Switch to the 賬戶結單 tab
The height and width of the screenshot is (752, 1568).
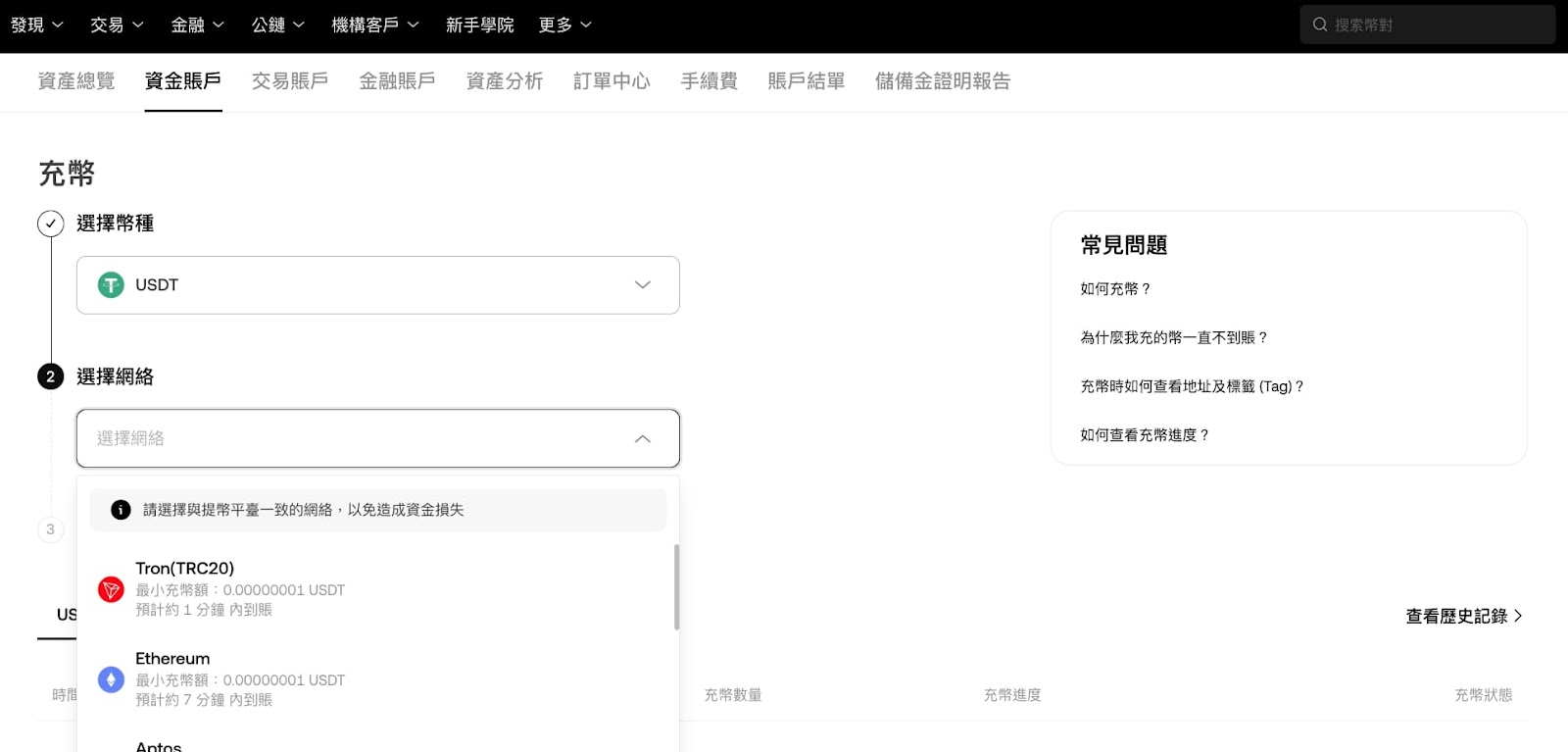[x=807, y=81]
